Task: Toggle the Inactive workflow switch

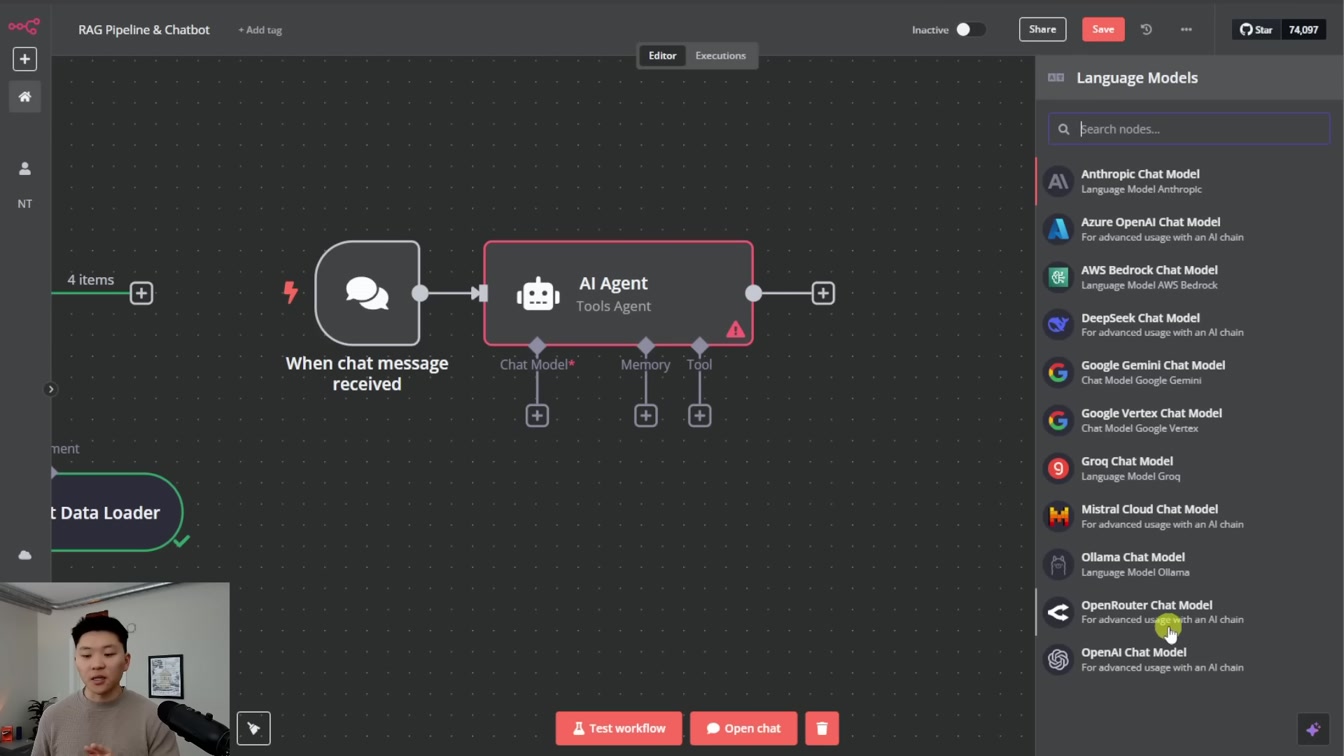Action: pos(969,30)
